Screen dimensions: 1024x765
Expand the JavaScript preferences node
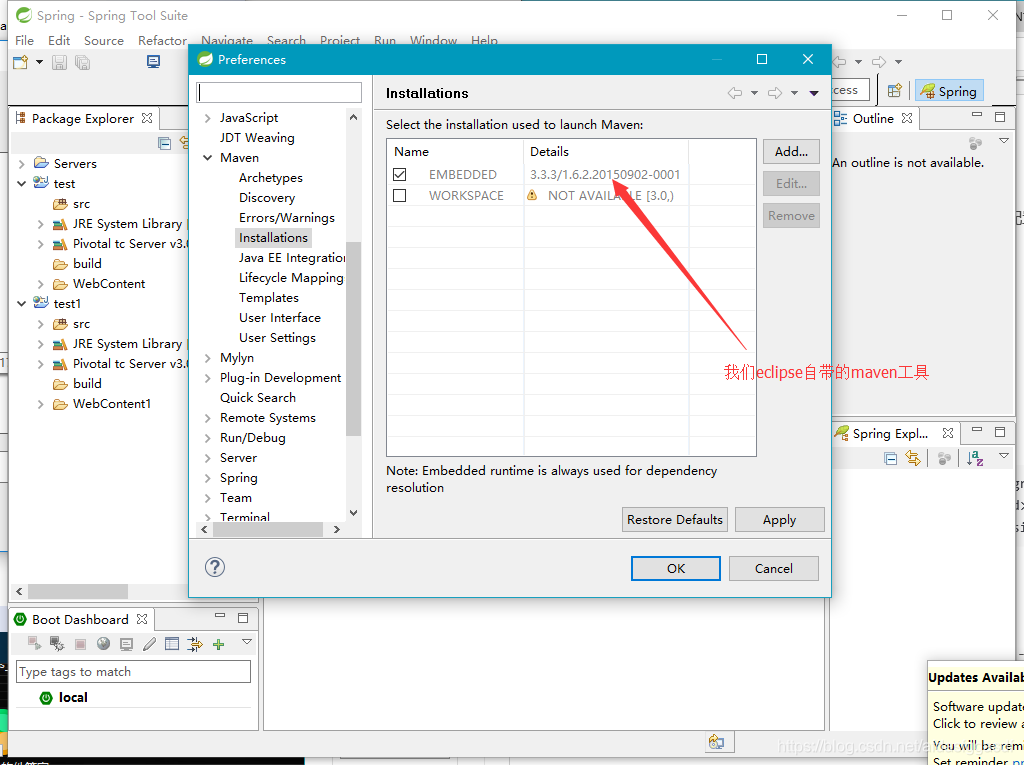[x=208, y=118]
